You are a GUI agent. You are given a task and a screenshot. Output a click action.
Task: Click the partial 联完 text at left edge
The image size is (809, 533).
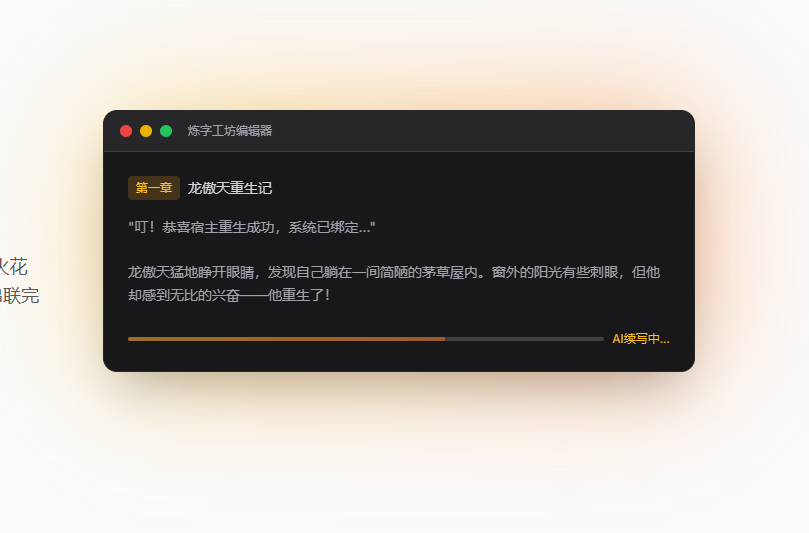click(x=19, y=296)
